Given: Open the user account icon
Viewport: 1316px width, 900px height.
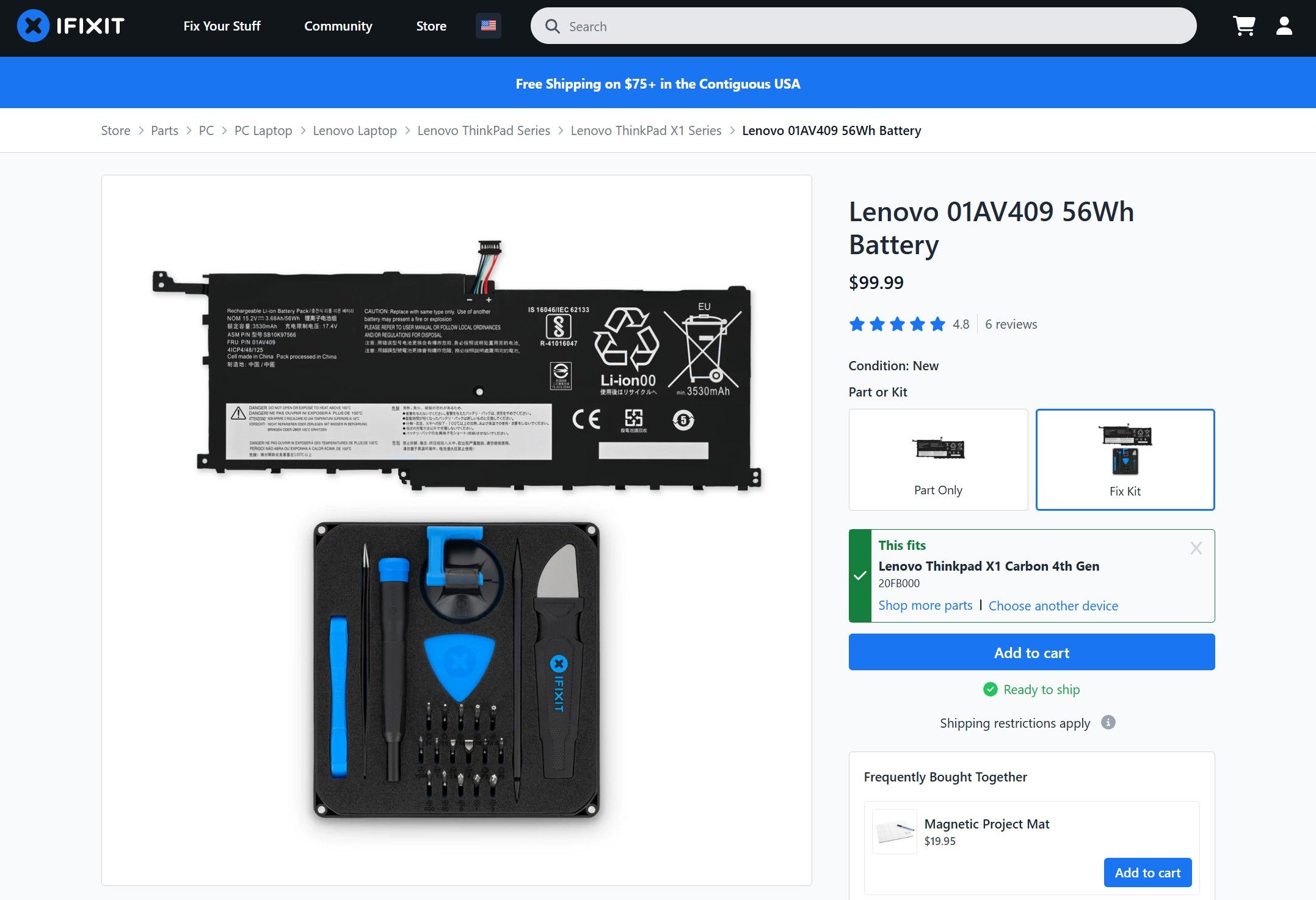Looking at the screenshot, I should pos(1284,26).
